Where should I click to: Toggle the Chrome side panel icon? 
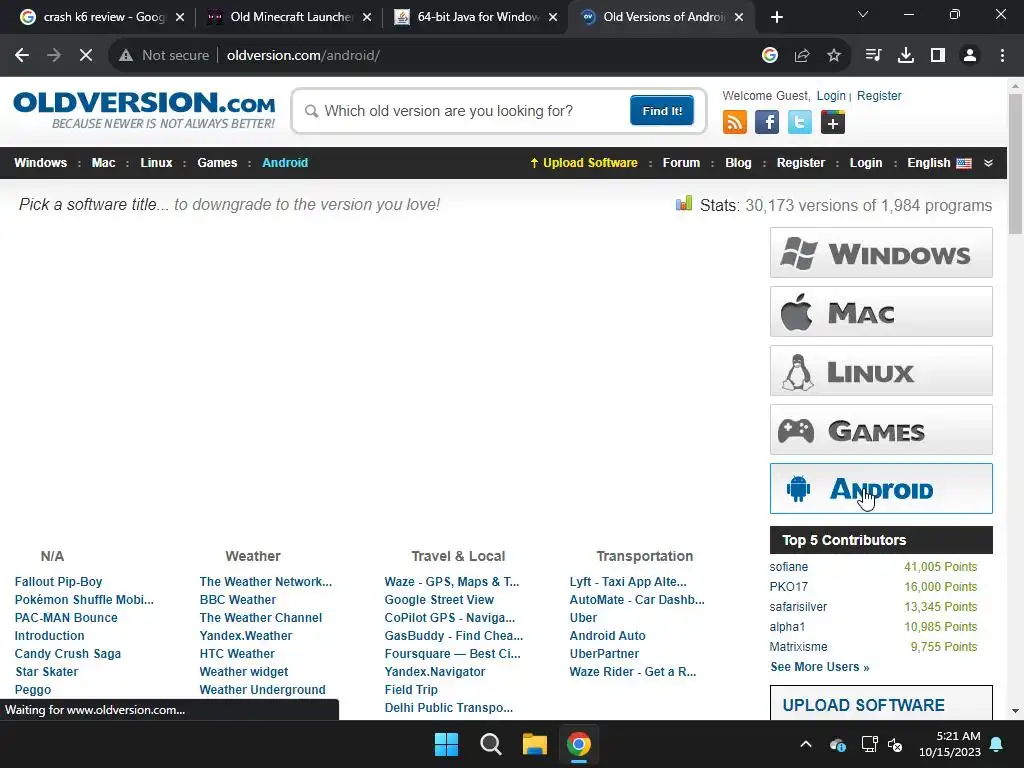pos(938,56)
